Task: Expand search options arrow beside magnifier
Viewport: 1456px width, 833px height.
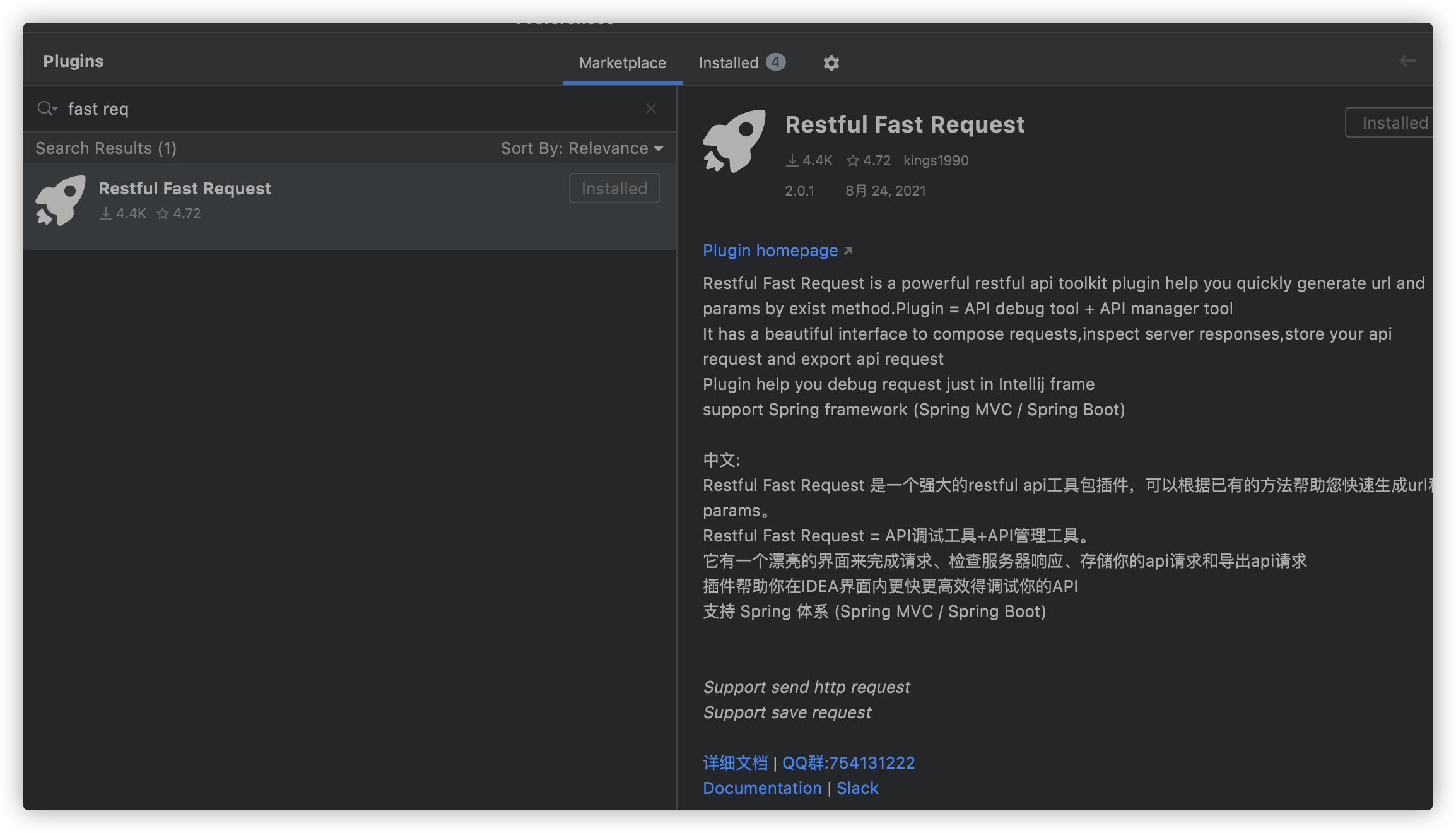Action: pos(56,109)
